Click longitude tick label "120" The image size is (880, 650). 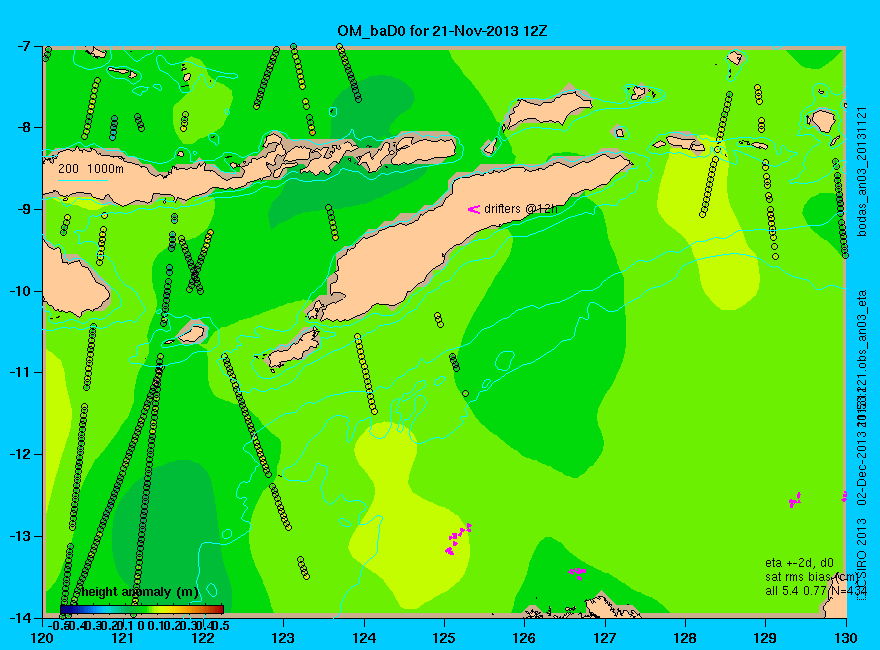[x=42, y=638]
